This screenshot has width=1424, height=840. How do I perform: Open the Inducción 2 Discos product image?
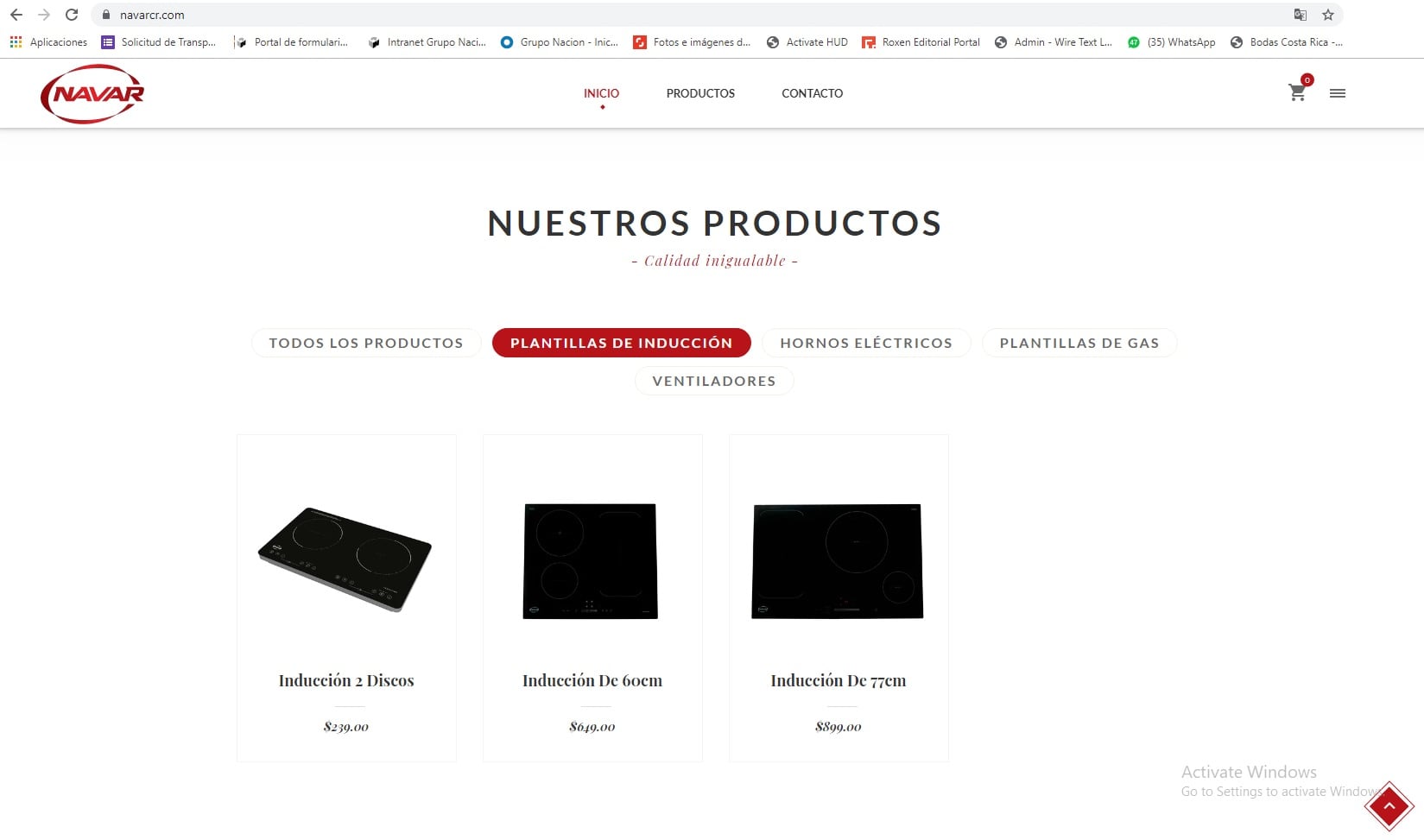pos(345,559)
